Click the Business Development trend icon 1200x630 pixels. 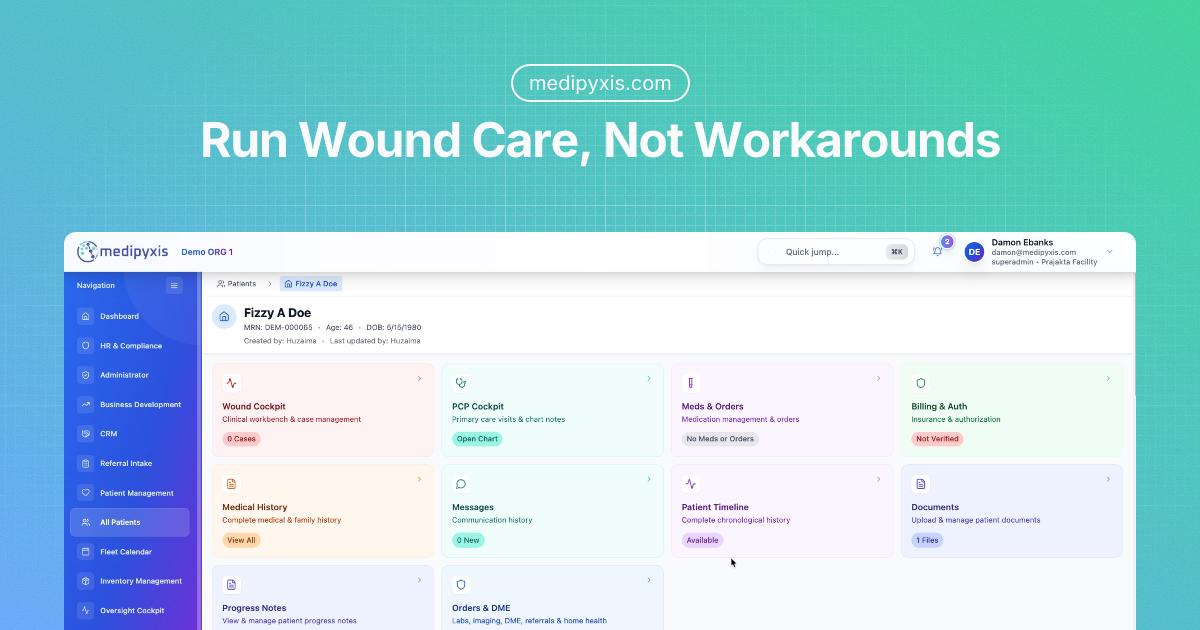(x=86, y=405)
